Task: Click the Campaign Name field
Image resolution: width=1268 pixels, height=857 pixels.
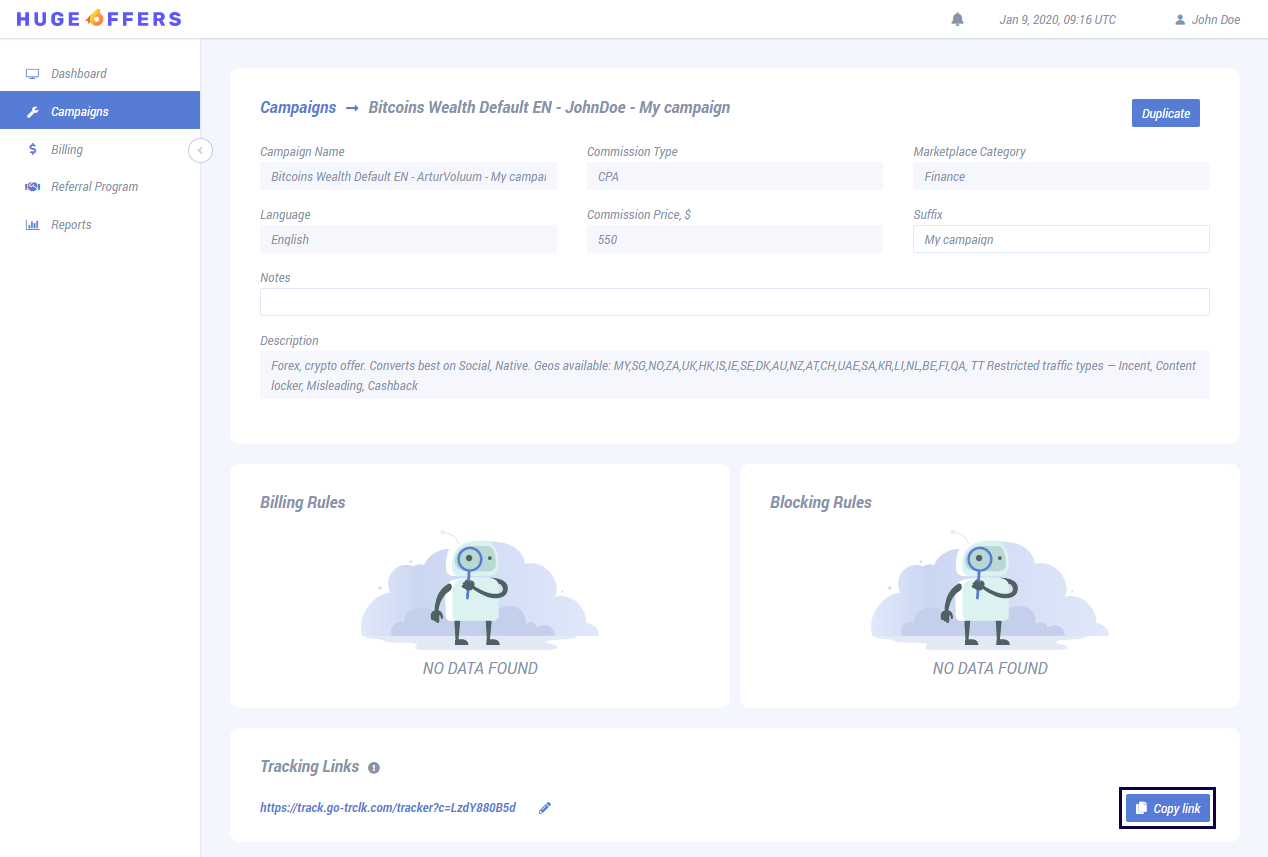Action: (x=408, y=177)
